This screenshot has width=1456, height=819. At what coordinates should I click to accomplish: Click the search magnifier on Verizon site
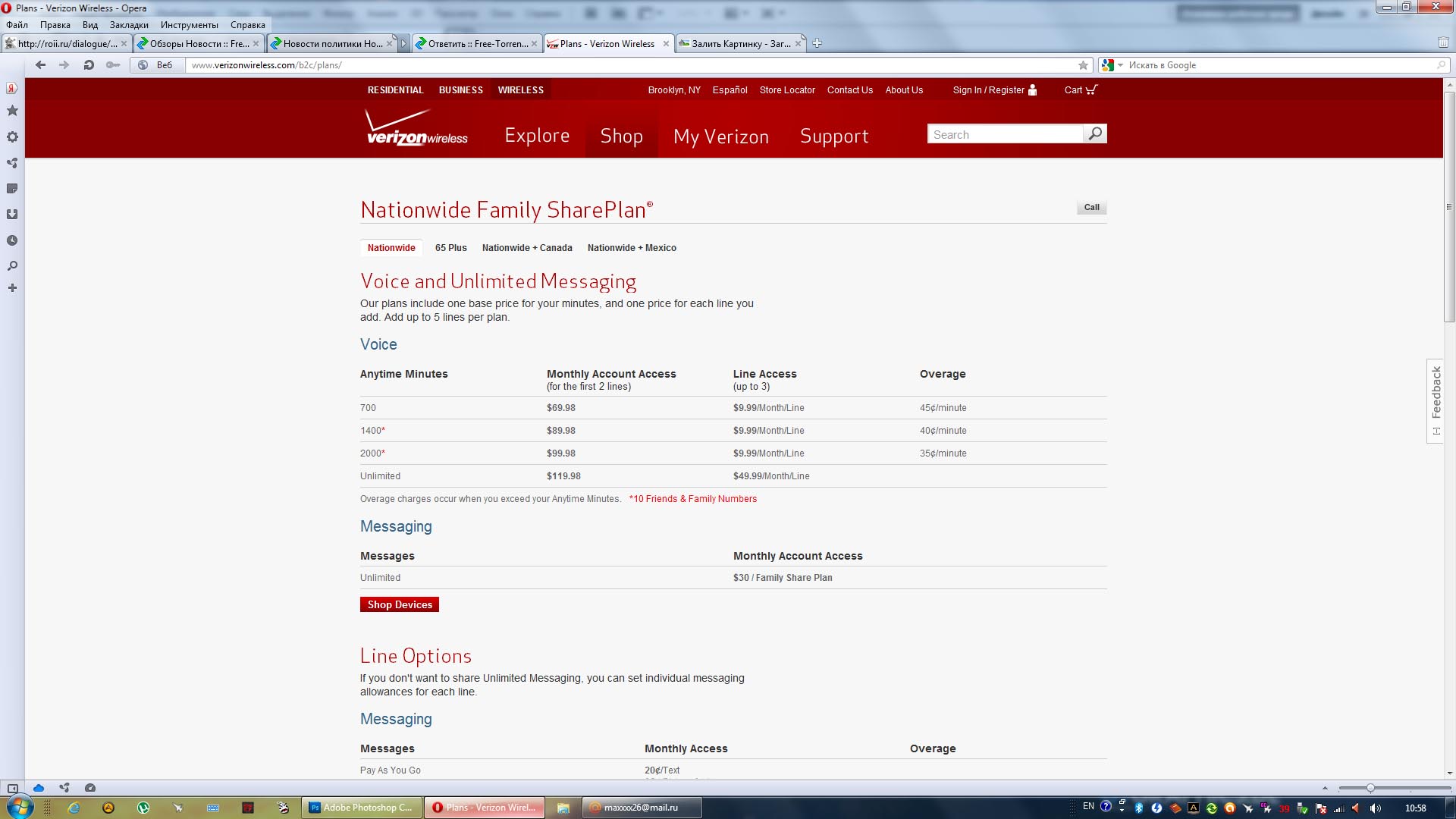(1095, 134)
